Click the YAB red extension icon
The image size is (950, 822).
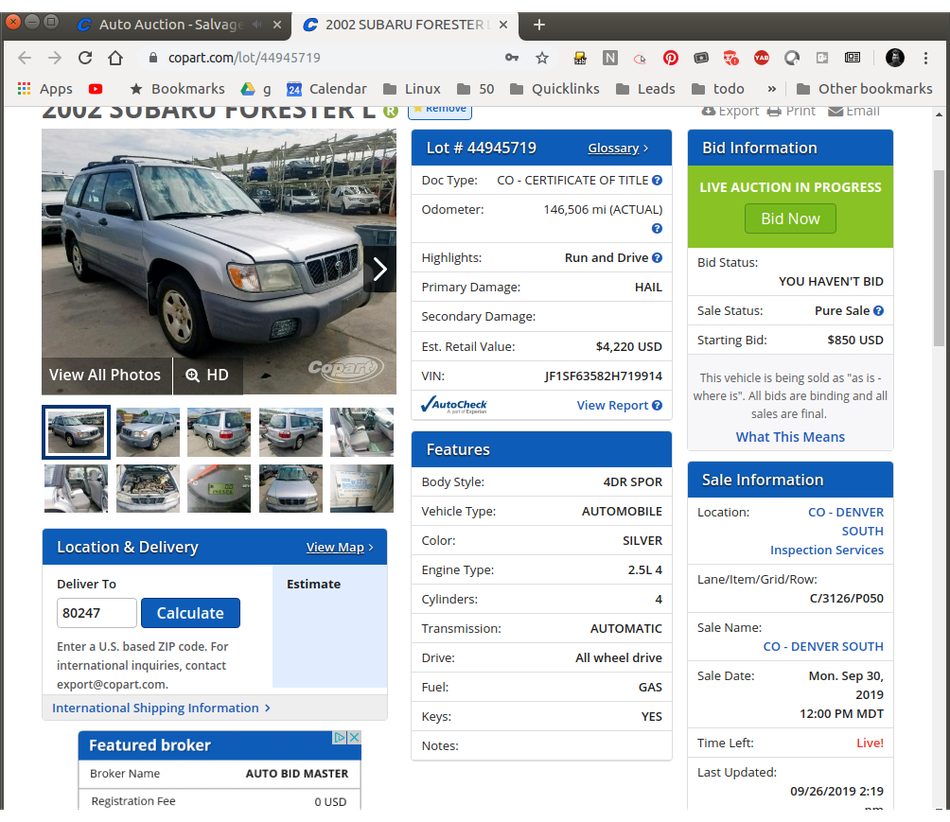click(x=761, y=58)
